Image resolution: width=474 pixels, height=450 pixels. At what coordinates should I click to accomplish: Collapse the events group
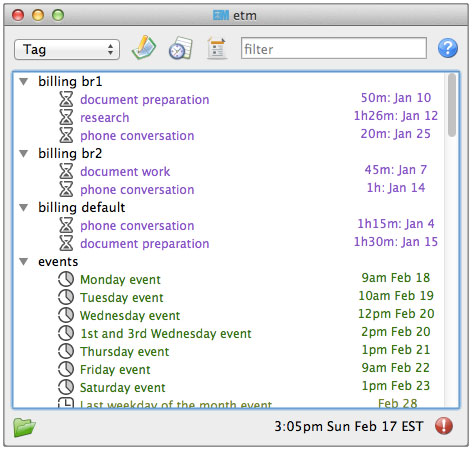[23, 261]
